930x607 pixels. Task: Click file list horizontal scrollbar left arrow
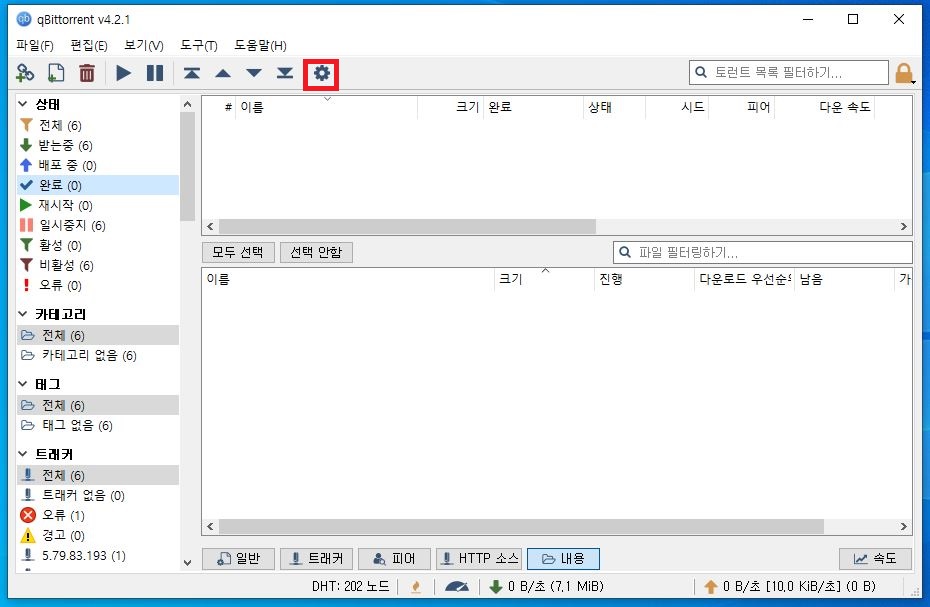click(x=210, y=526)
